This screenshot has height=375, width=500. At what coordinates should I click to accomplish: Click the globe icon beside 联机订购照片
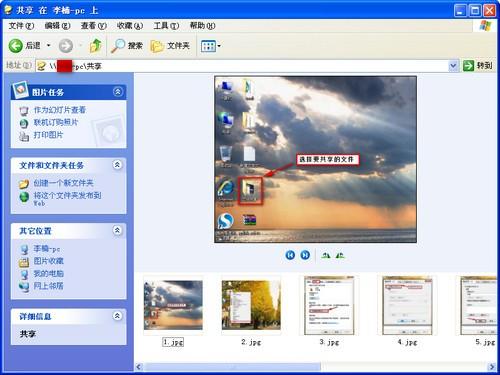pyautogui.click(x=24, y=123)
